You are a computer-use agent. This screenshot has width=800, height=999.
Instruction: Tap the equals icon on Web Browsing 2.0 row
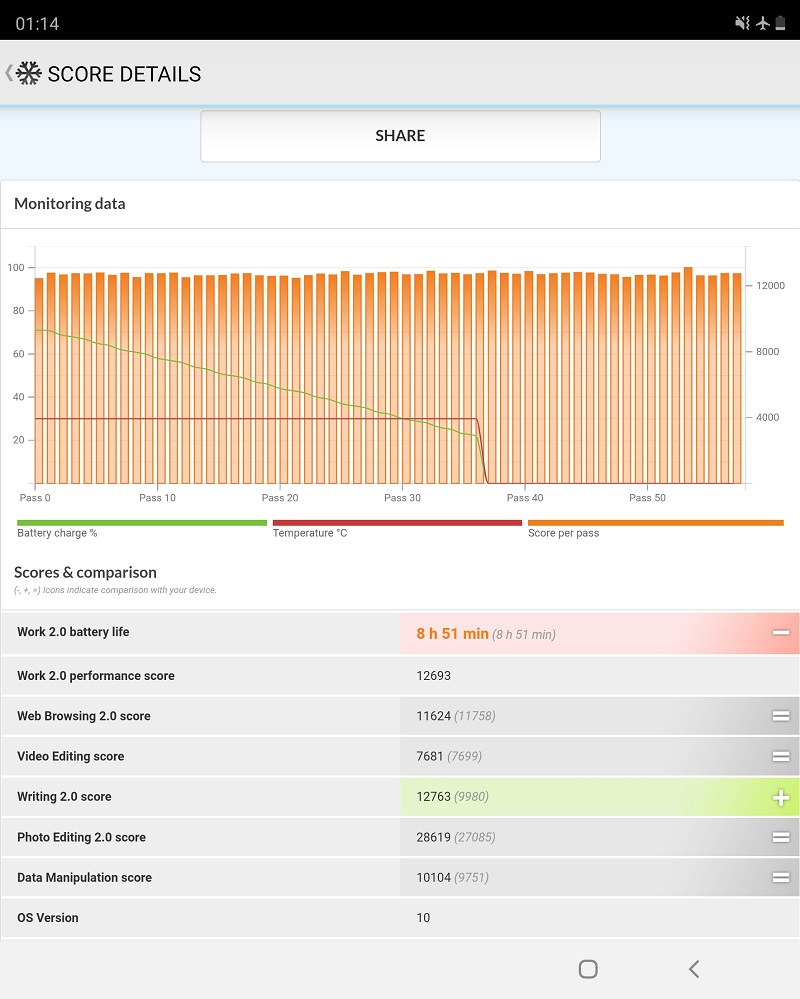pos(781,716)
